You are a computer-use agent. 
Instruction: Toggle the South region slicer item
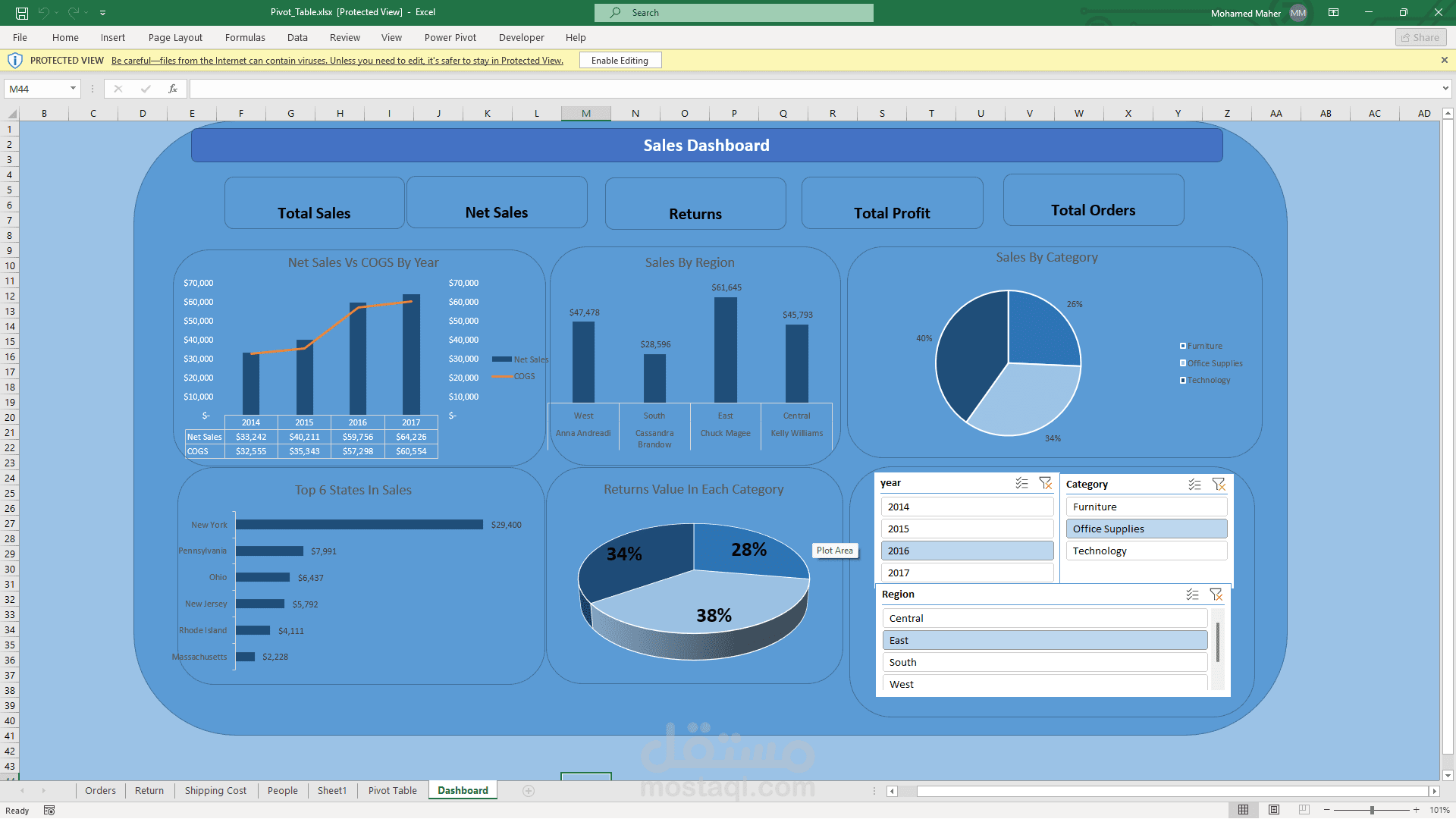tap(1044, 662)
